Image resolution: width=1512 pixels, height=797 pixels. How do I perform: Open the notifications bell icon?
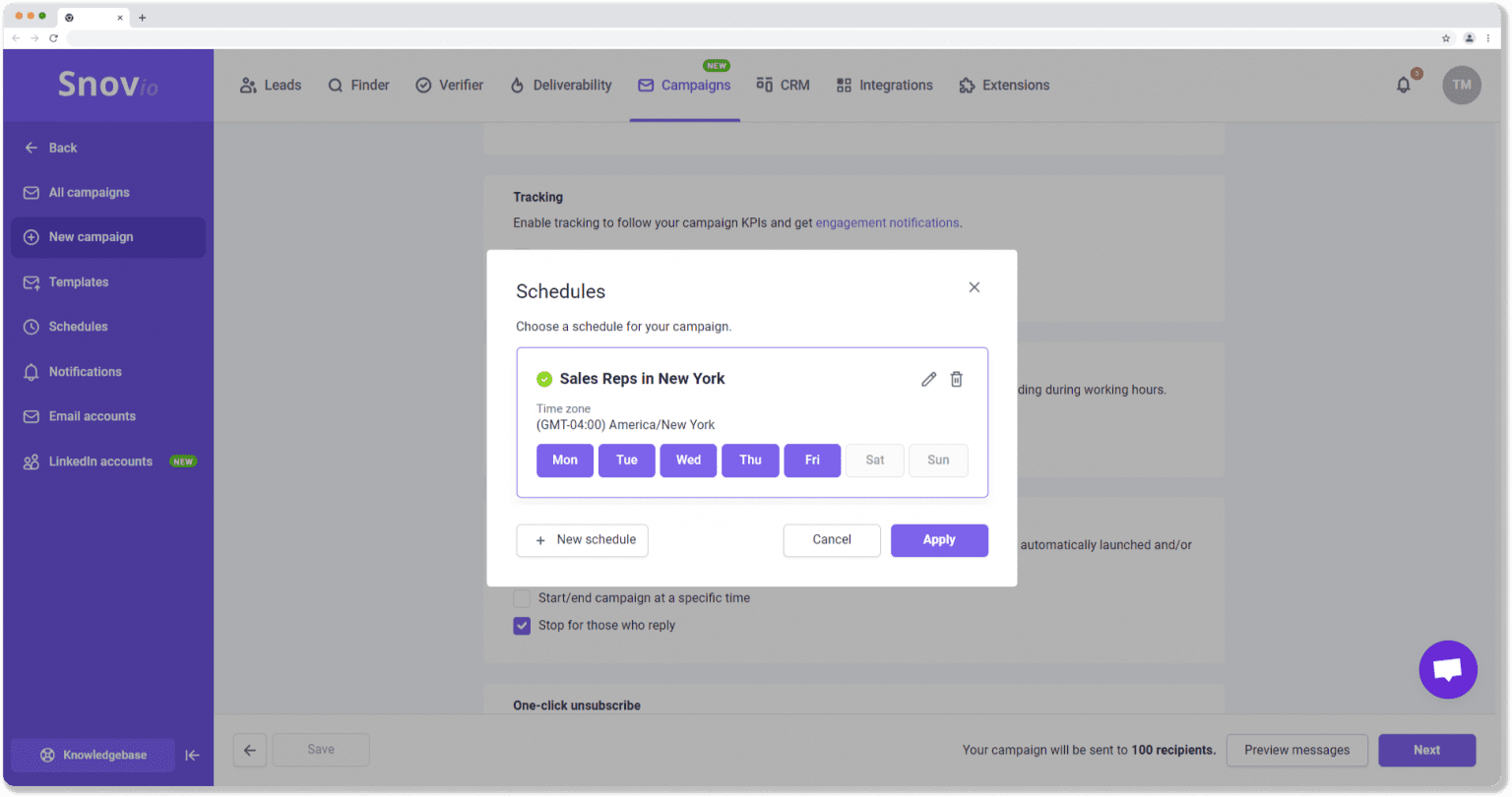coord(1404,86)
